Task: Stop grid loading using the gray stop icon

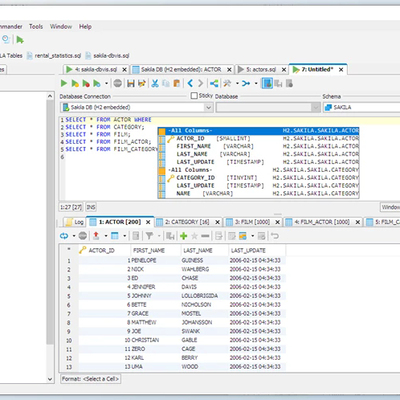Action: (x=83, y=236)
